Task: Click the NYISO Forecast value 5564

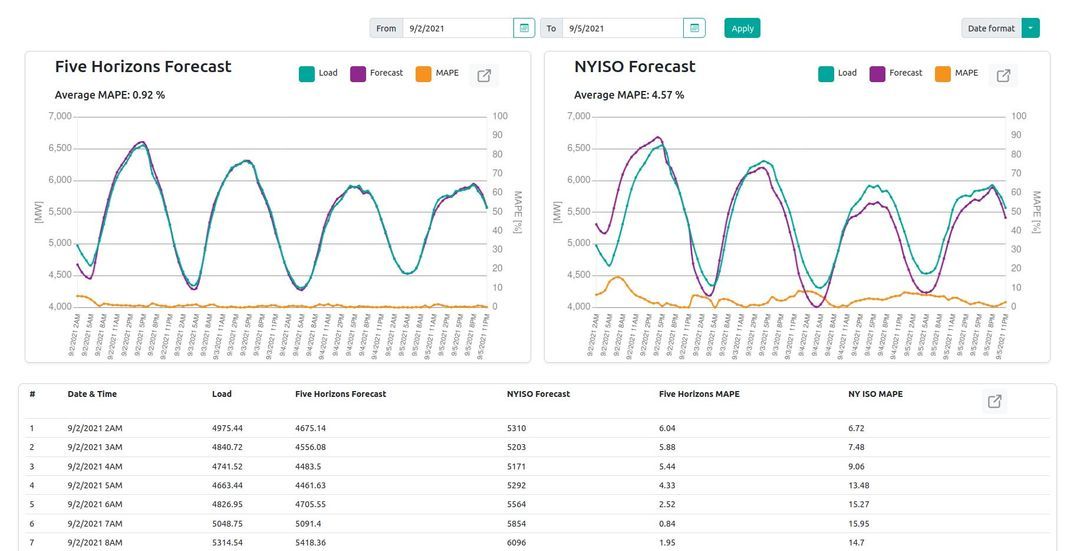Action: (517, 505)
